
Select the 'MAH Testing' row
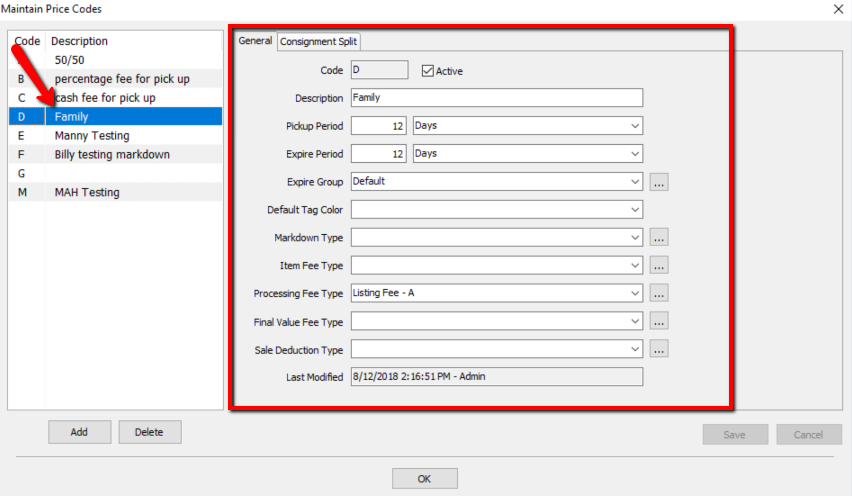[115, 192]
